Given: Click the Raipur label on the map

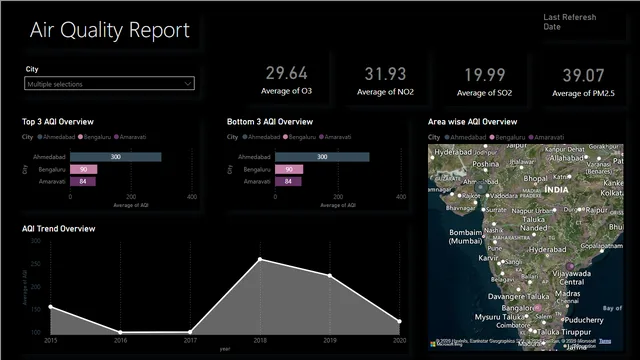Looking at the screenshot, I should tap(596, 210).
